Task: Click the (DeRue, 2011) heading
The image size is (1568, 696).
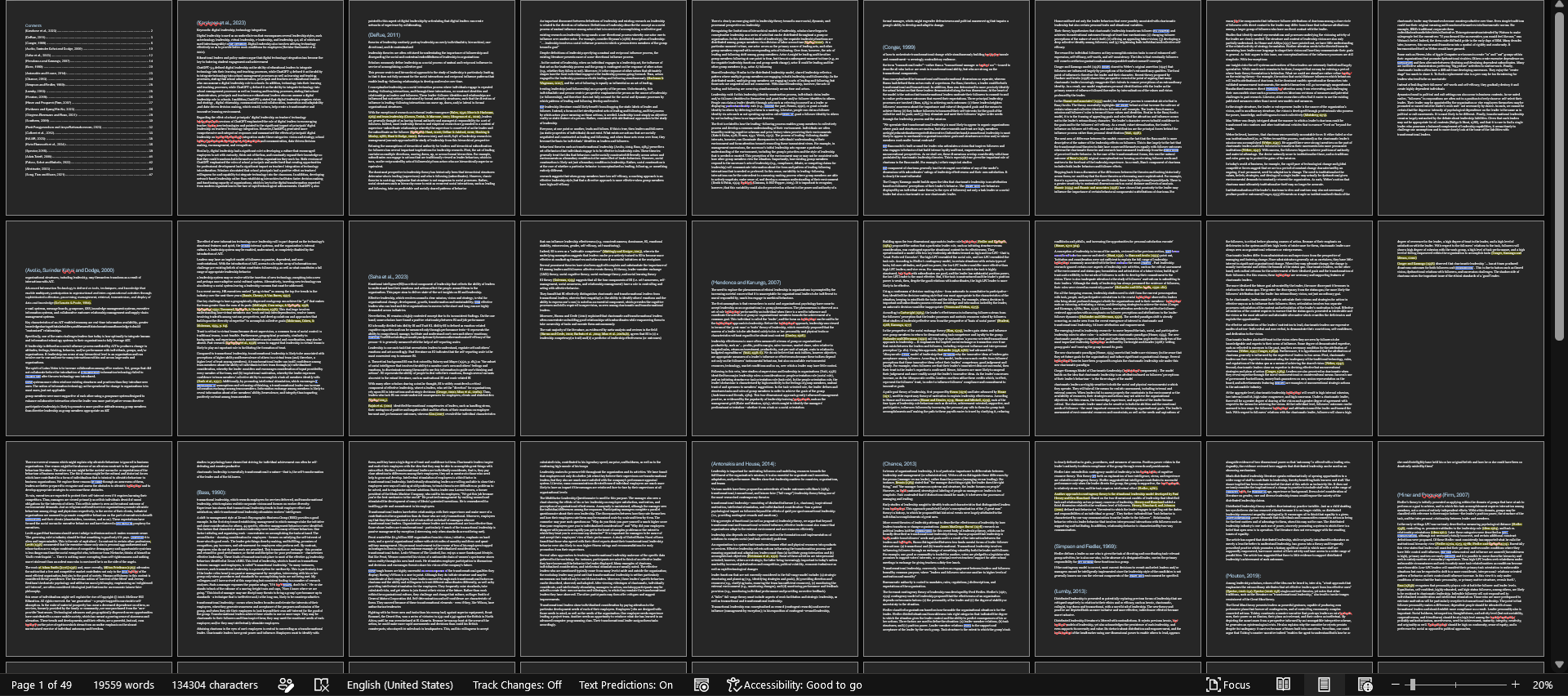Action: (x=384, y=35)
